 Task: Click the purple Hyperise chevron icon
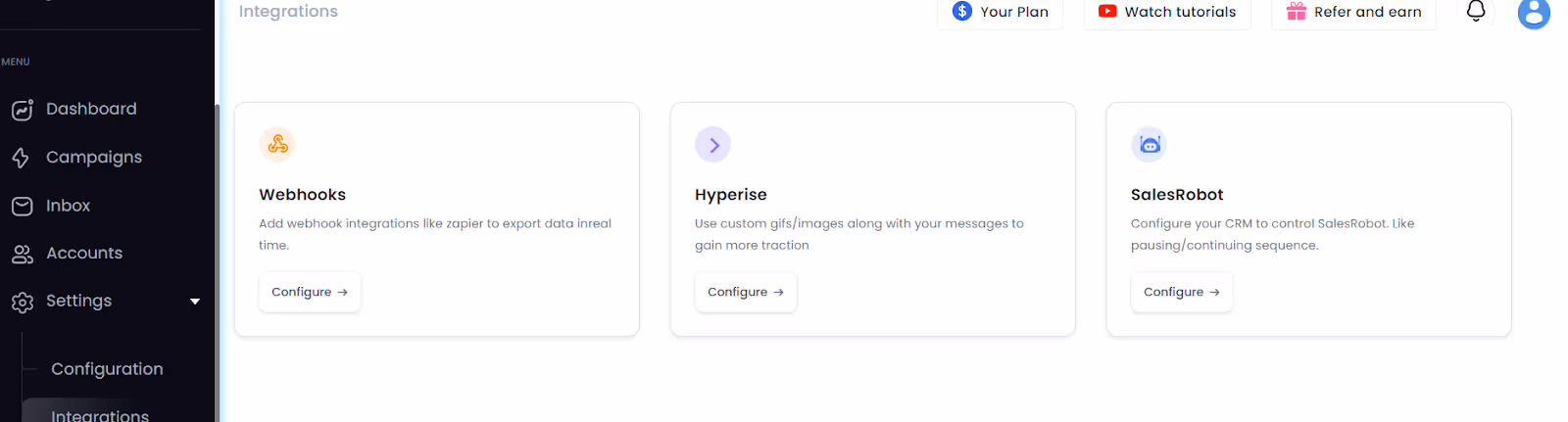pyautogui.click(x=713, y=145)
